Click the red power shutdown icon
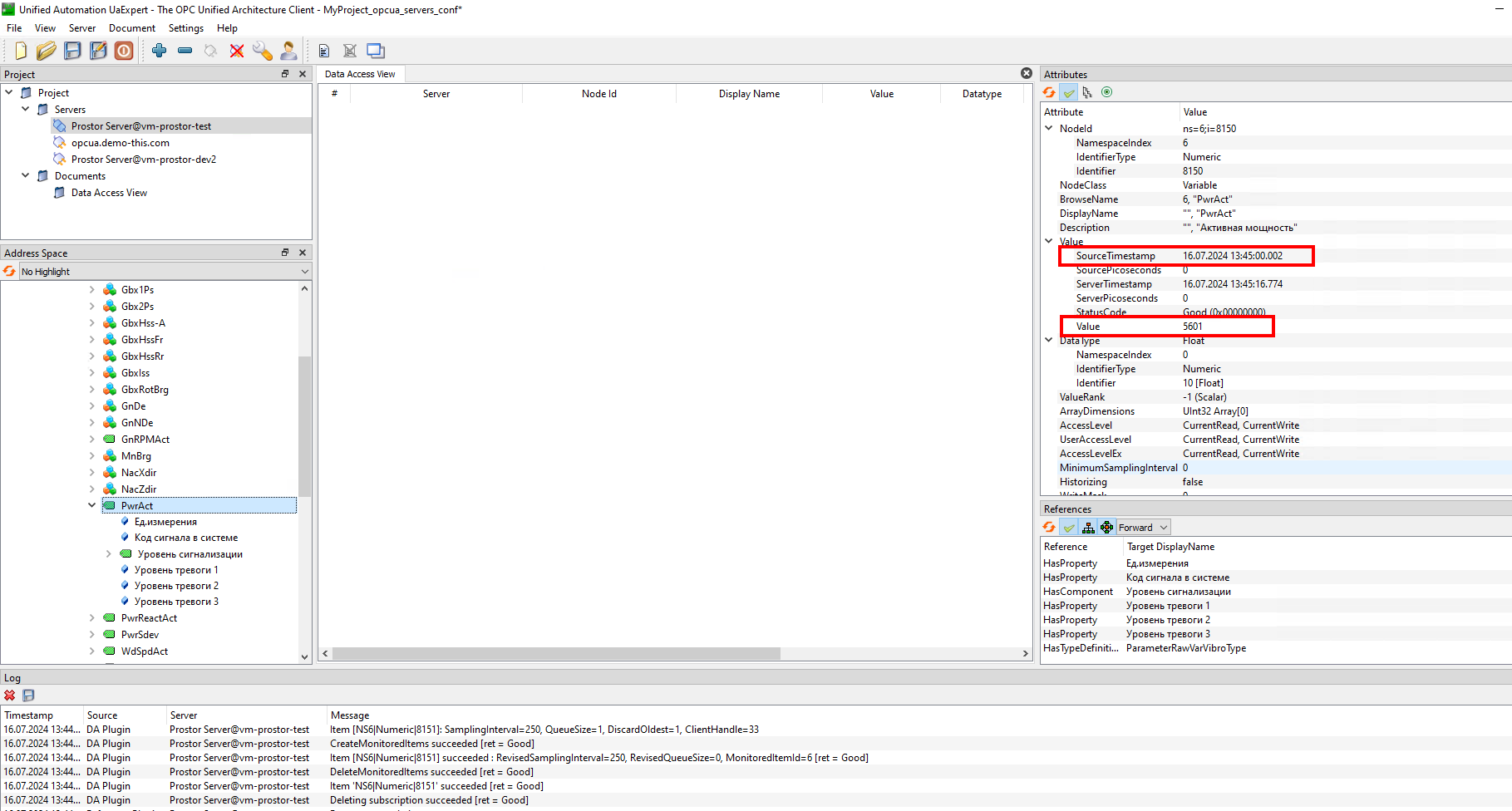This screenshot has width=1512, height=811. click(x=124, y=51)
